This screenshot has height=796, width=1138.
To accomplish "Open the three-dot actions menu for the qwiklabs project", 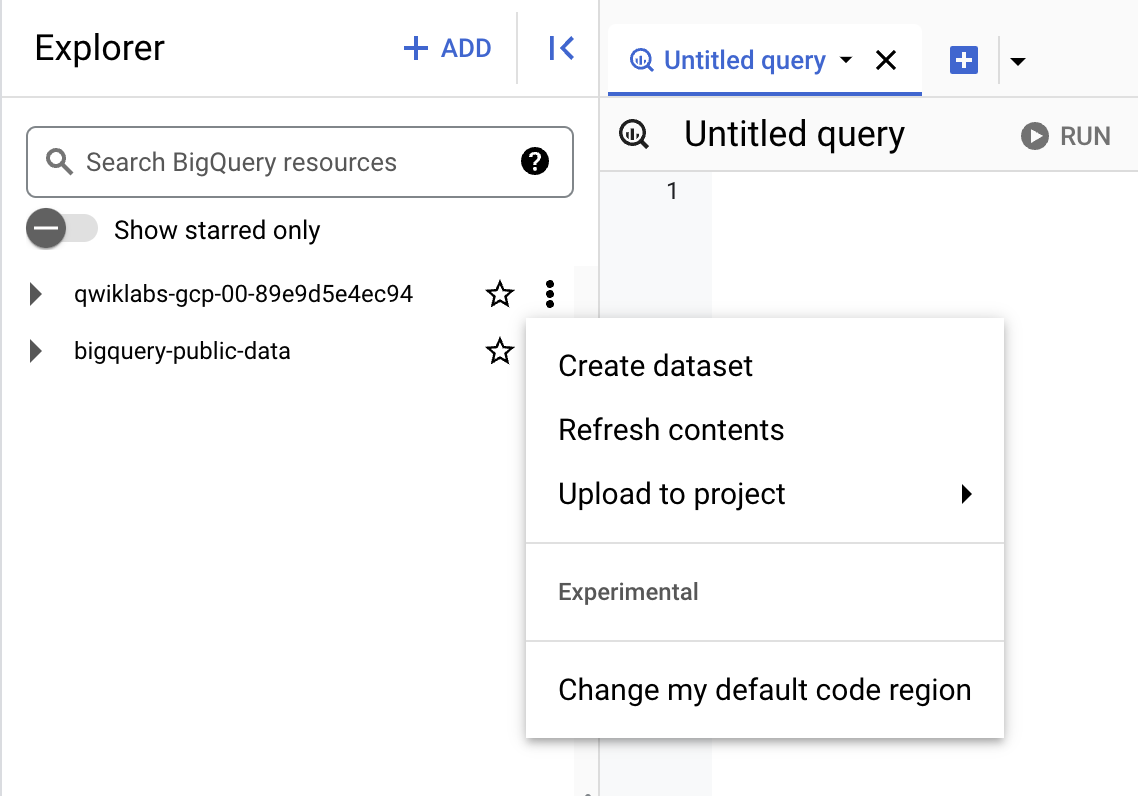I will coord(550,294).
